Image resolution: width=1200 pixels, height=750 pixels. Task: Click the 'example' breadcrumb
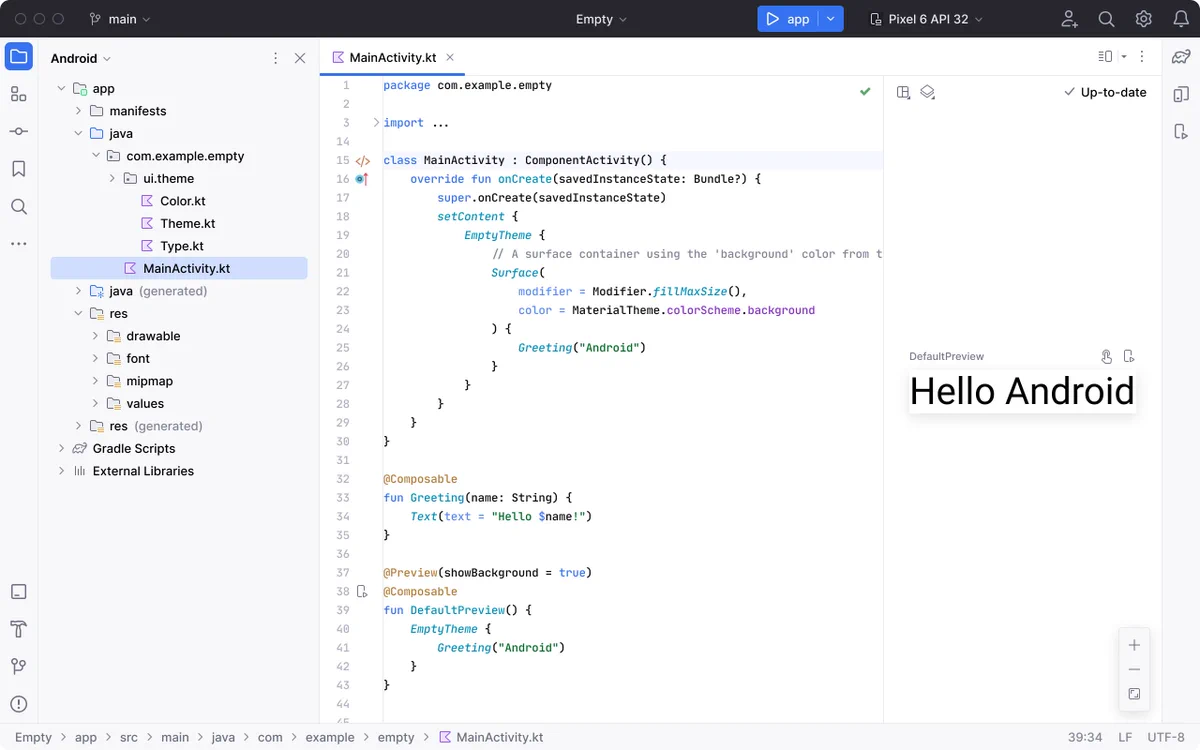click(x=330, y=737)
